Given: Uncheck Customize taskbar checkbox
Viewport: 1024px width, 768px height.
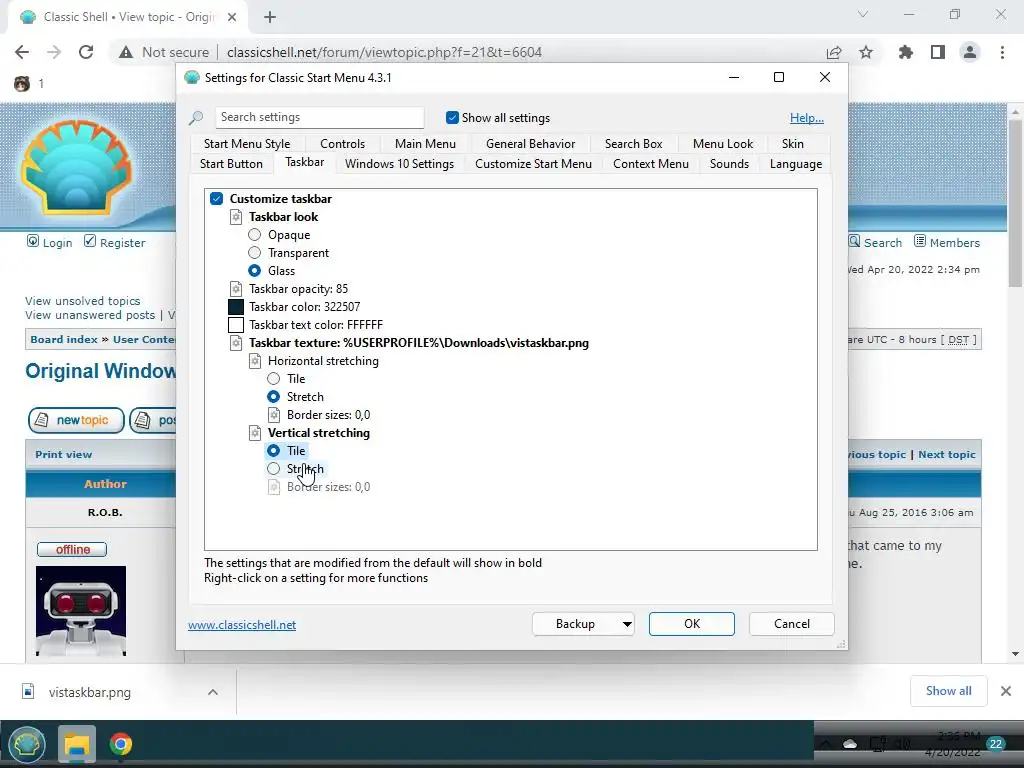Looking at the screenshot, I should point(217,199).
